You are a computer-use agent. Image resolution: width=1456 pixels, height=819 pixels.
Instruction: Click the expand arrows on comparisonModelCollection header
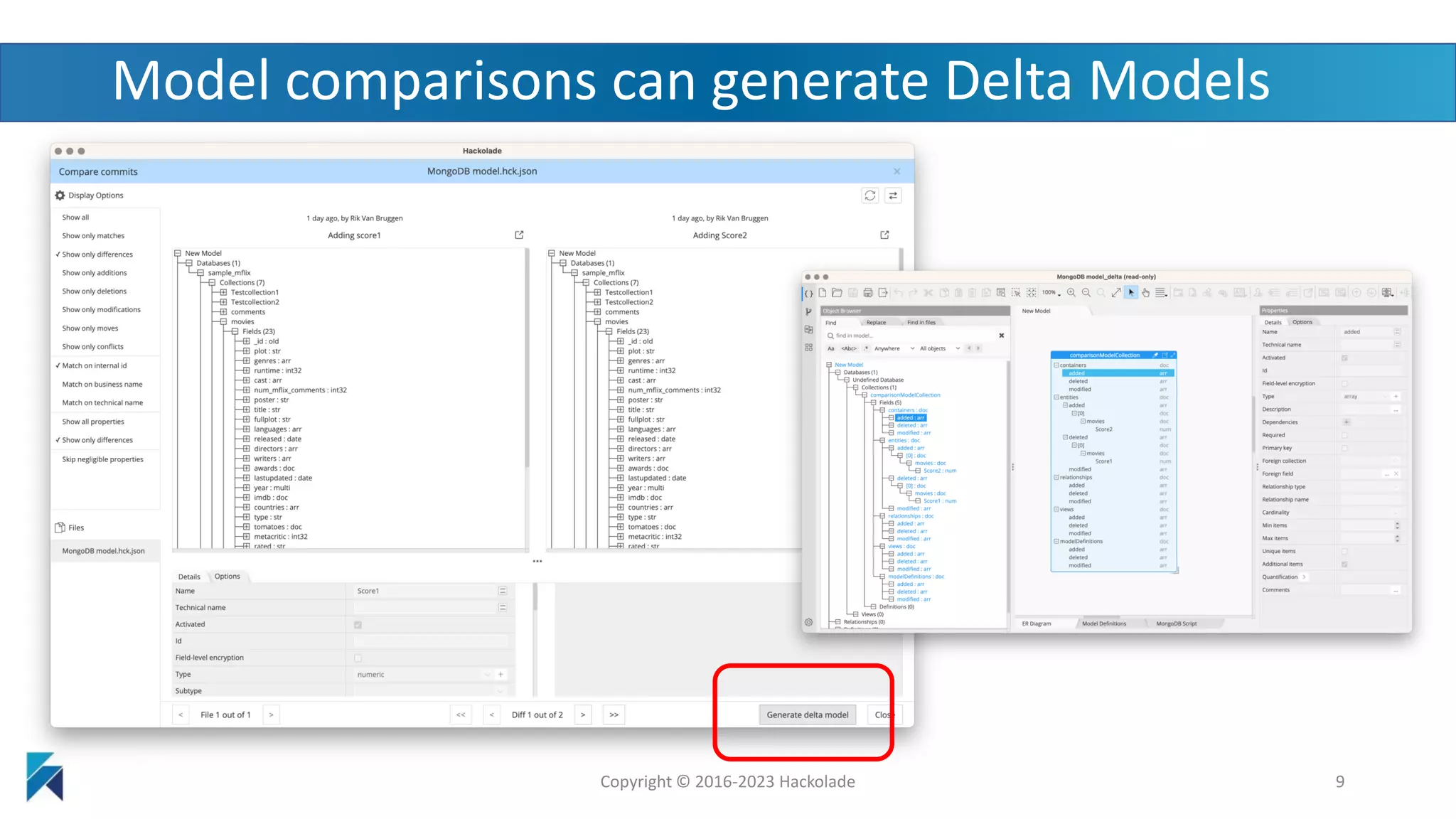pos(1172,355)
